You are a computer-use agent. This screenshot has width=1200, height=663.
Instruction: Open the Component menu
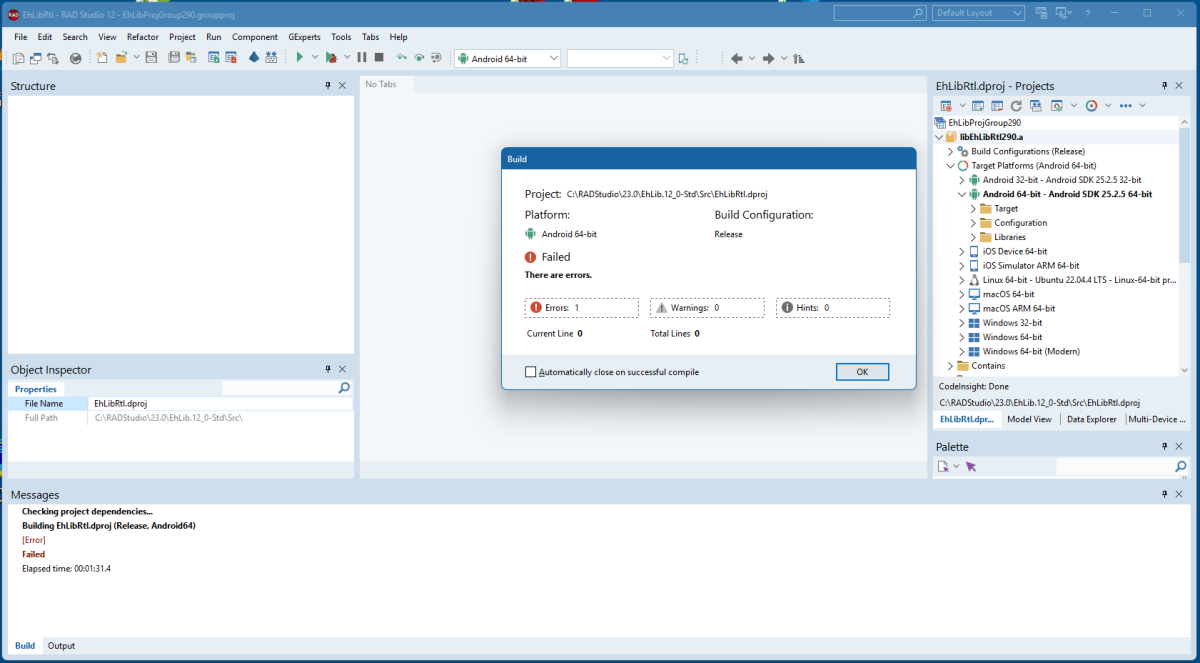(x=254, y=37)
